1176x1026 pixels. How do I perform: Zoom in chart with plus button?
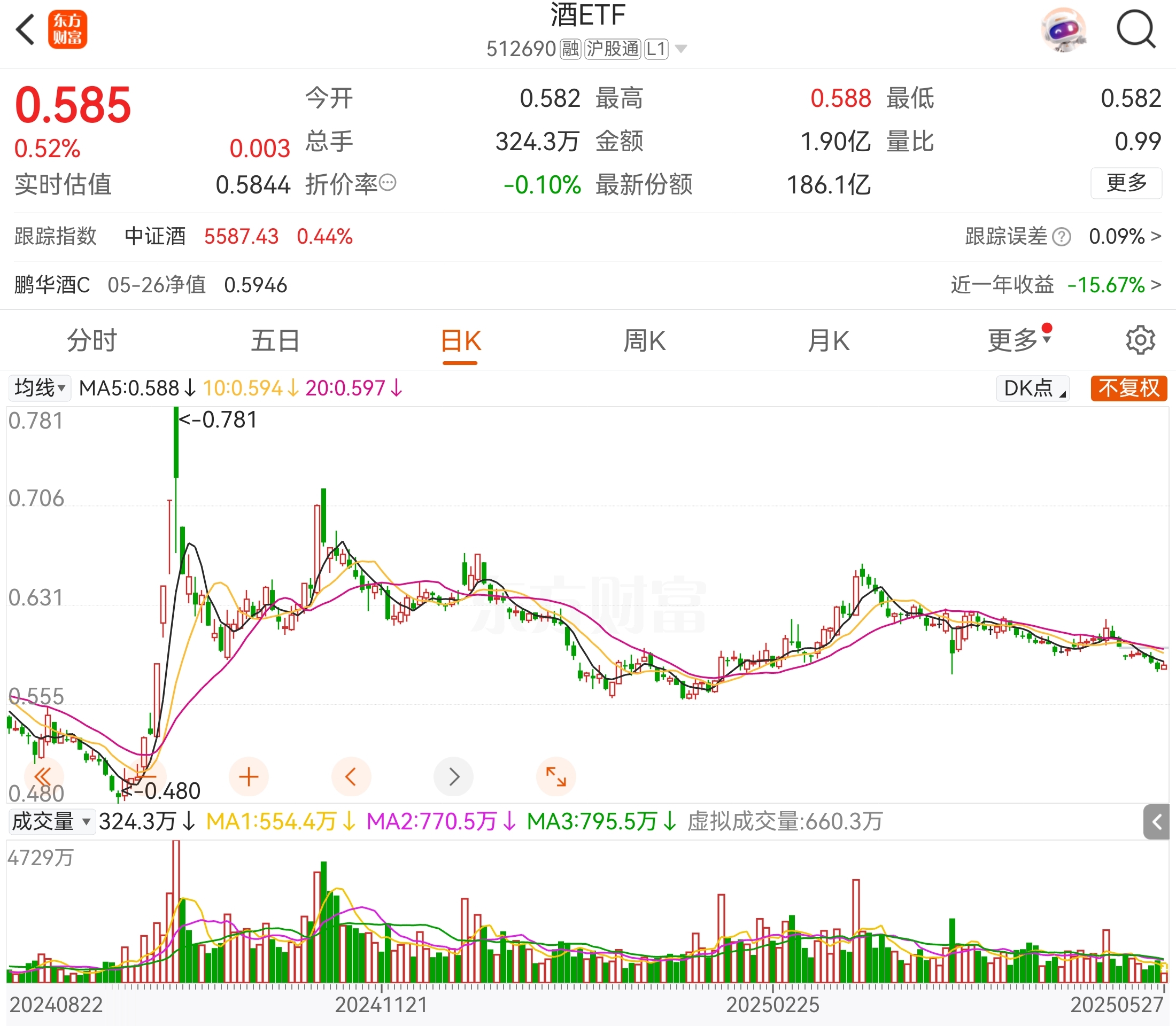(249, 776)
